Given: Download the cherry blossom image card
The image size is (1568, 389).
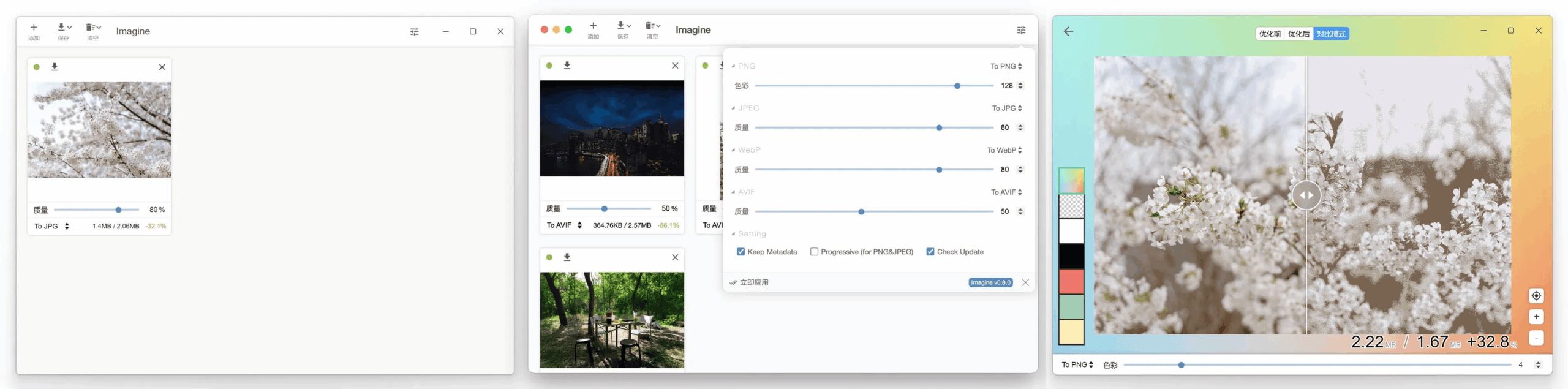Looking at the screenshot, I should tap(55, 67).
